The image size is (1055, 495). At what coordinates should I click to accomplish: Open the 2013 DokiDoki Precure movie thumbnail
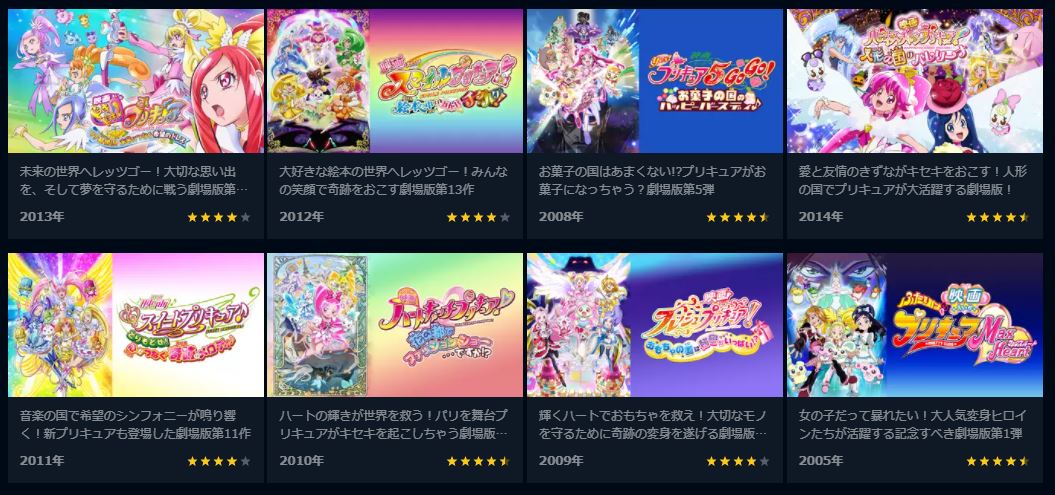click(136, 81)
